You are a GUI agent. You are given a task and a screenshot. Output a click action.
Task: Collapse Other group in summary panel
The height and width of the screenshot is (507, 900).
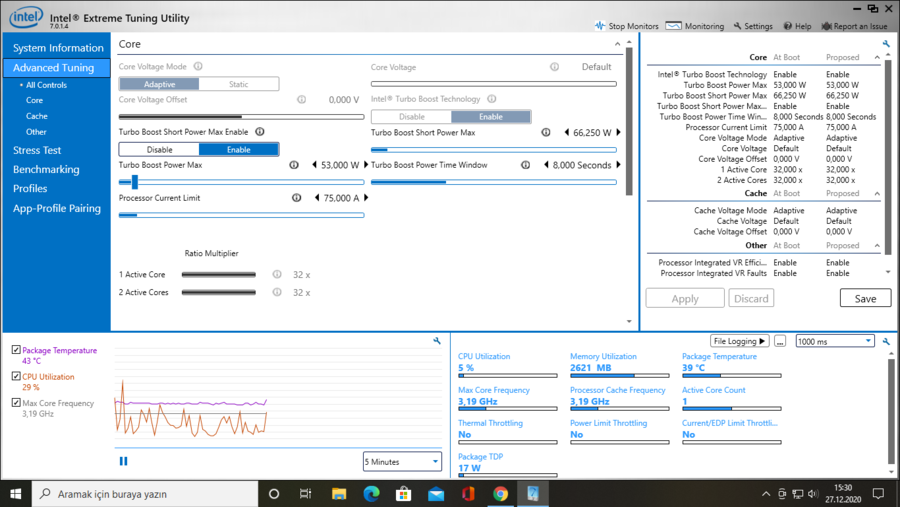pyautogui.click(x=877, y=246)
